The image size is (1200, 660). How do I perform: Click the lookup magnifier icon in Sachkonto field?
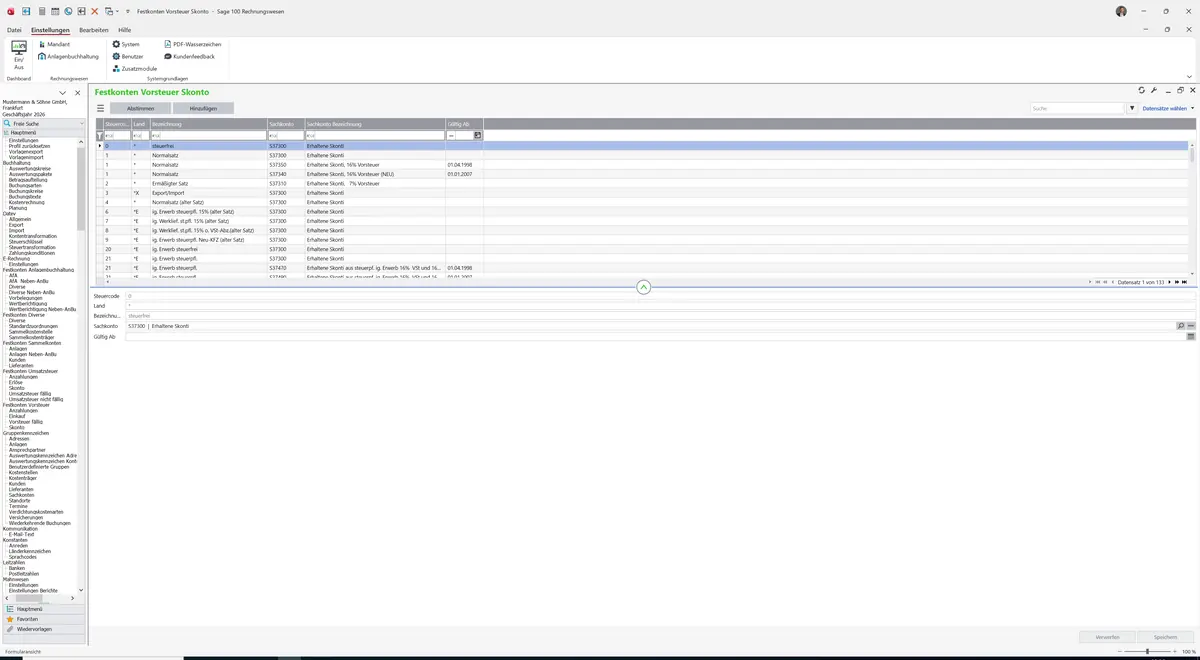1180,326
